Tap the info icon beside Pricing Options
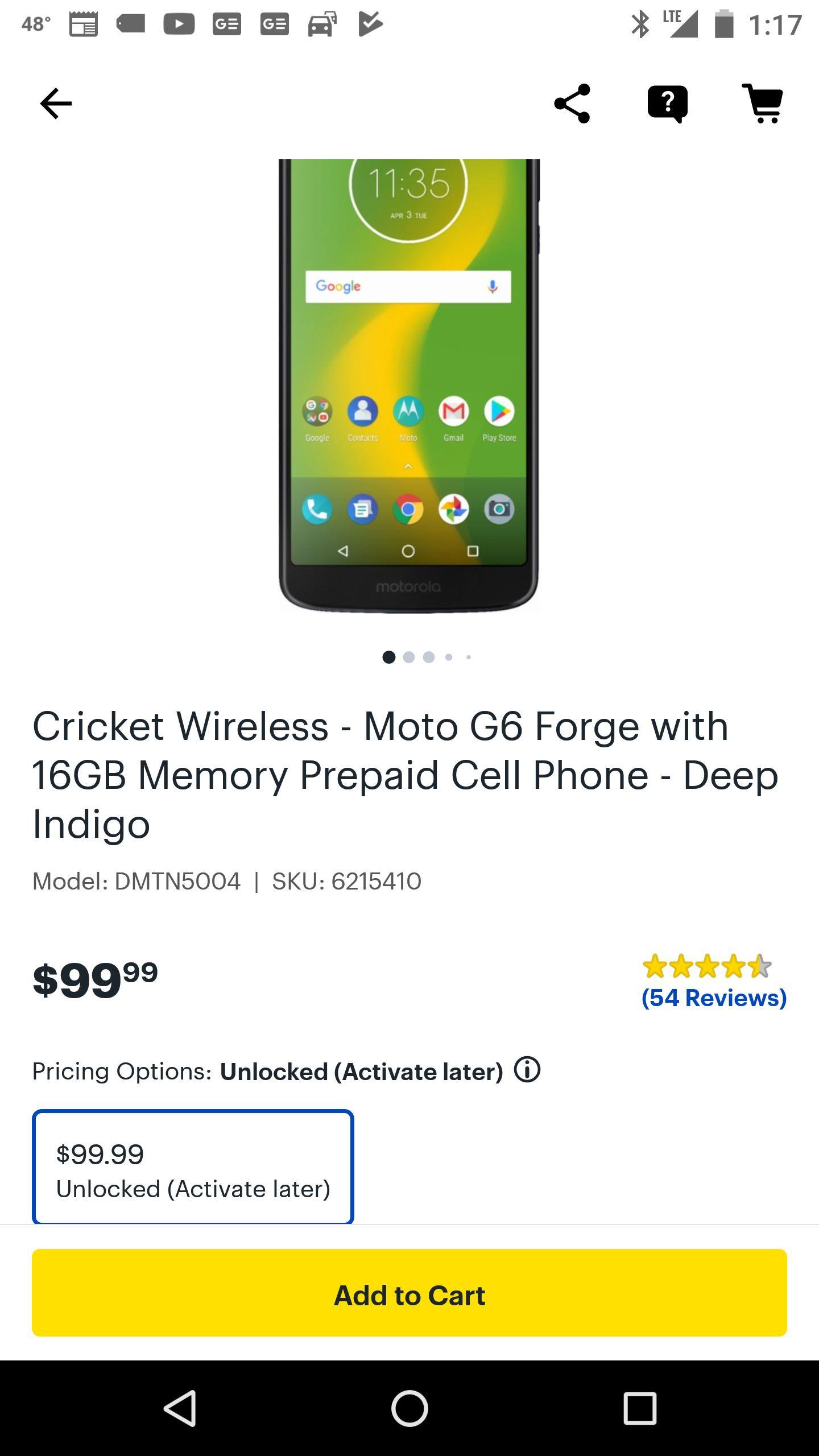 526,1072
